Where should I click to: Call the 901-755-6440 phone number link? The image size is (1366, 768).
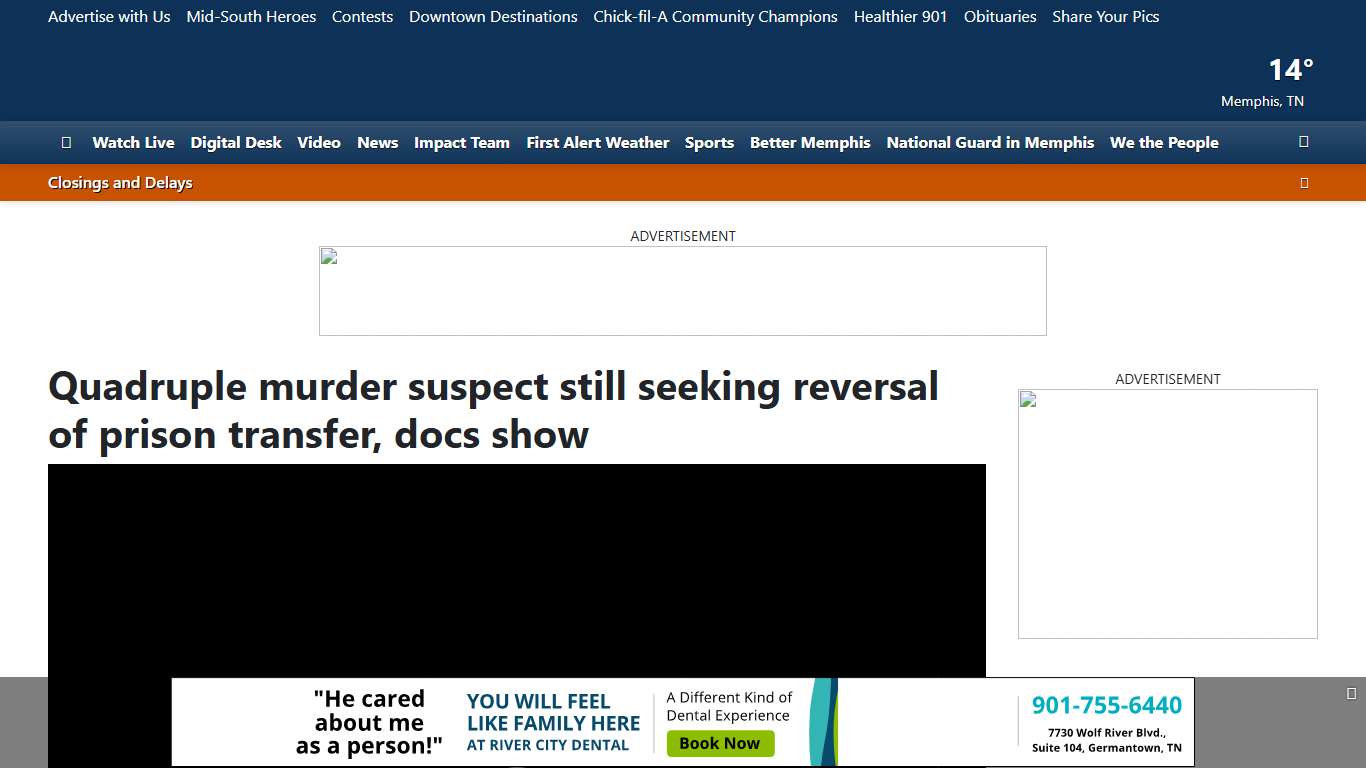point(1105,705)
